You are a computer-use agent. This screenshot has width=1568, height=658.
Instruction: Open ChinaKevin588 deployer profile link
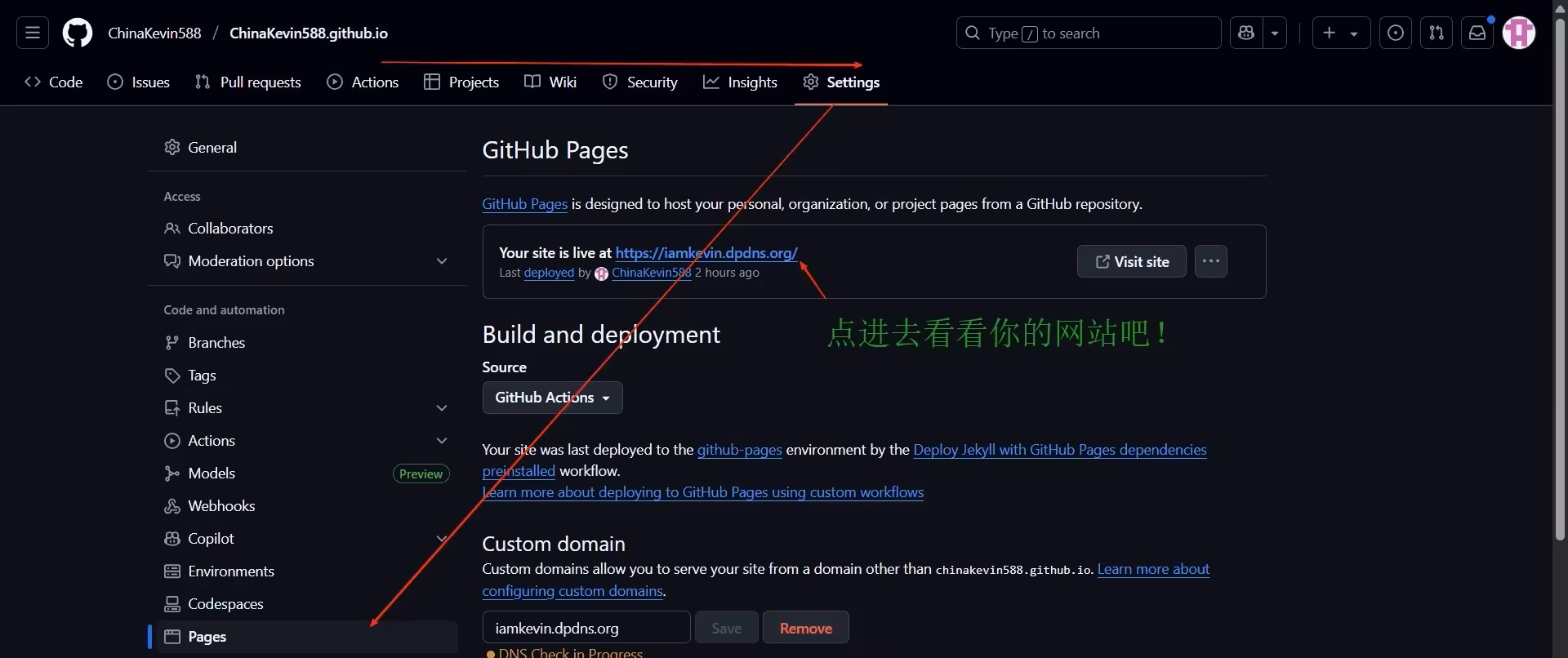tap(651, 273)
